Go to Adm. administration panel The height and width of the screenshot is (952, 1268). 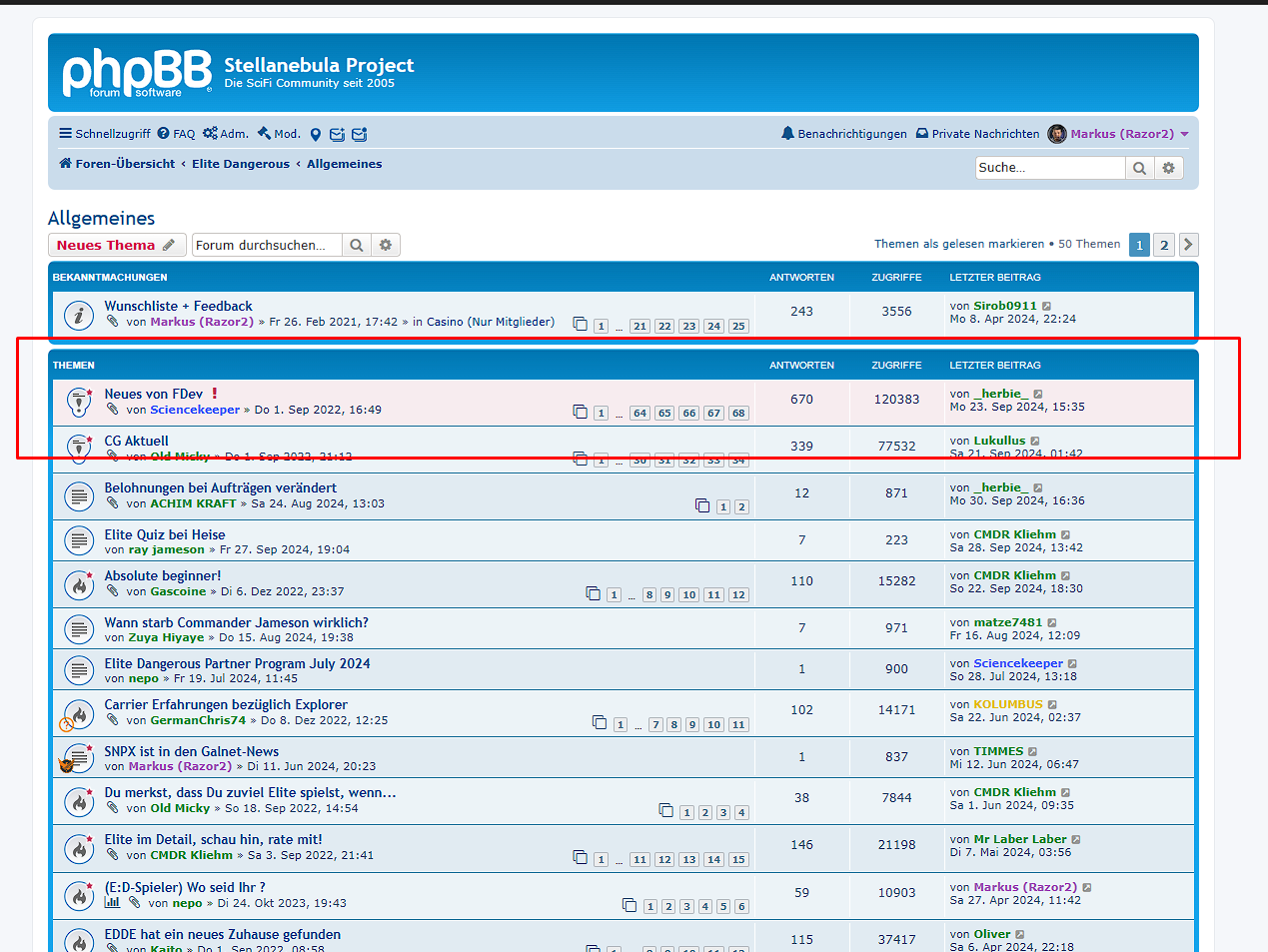(x=226, y=134)
